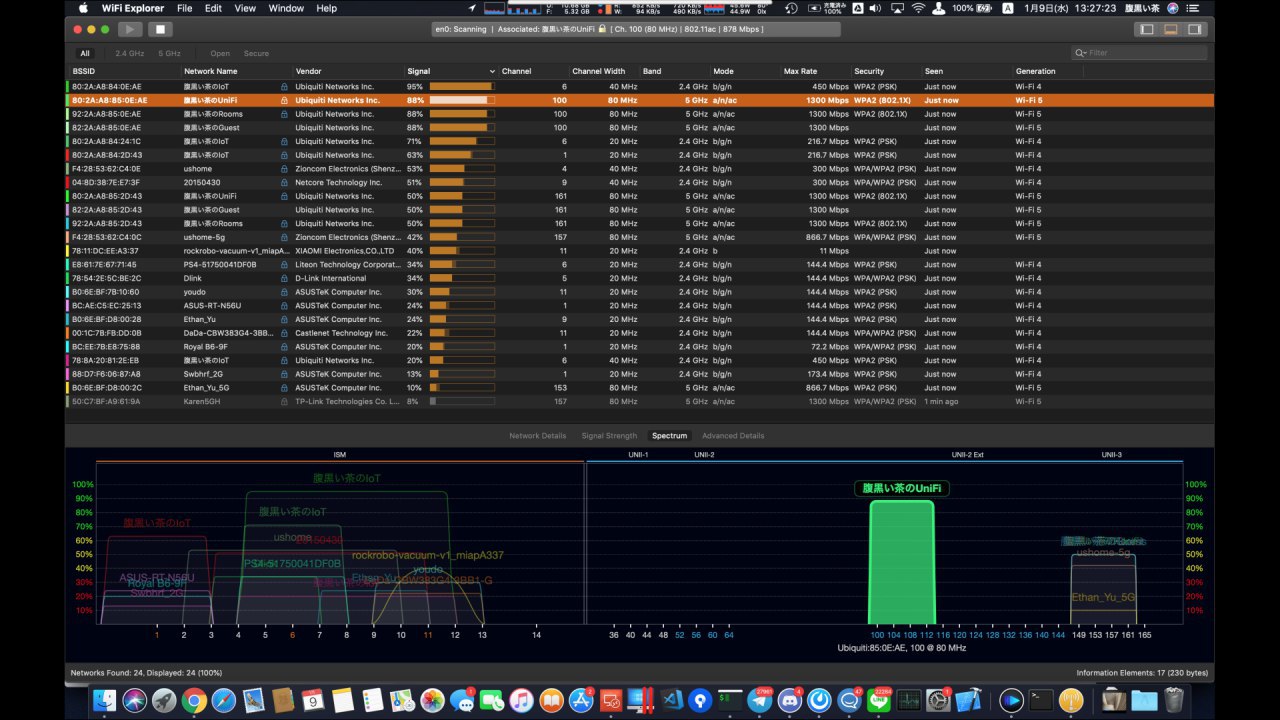The image size is (1280, 720).
Task: Switch to the Network Details tab
Action: 538,436
